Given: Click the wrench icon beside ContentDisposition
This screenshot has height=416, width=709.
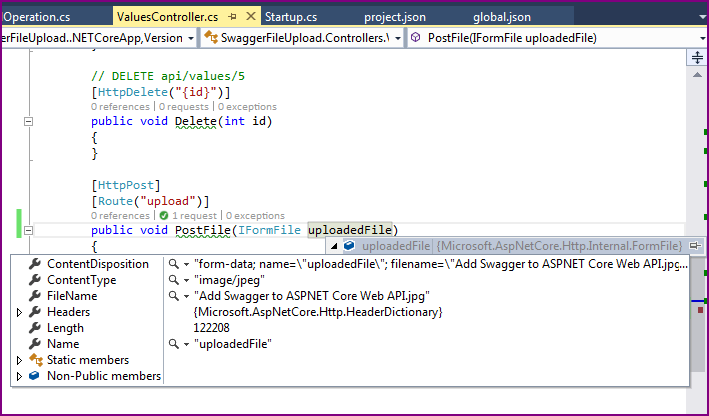Looking at the screenshot, I should pos(35,264).
